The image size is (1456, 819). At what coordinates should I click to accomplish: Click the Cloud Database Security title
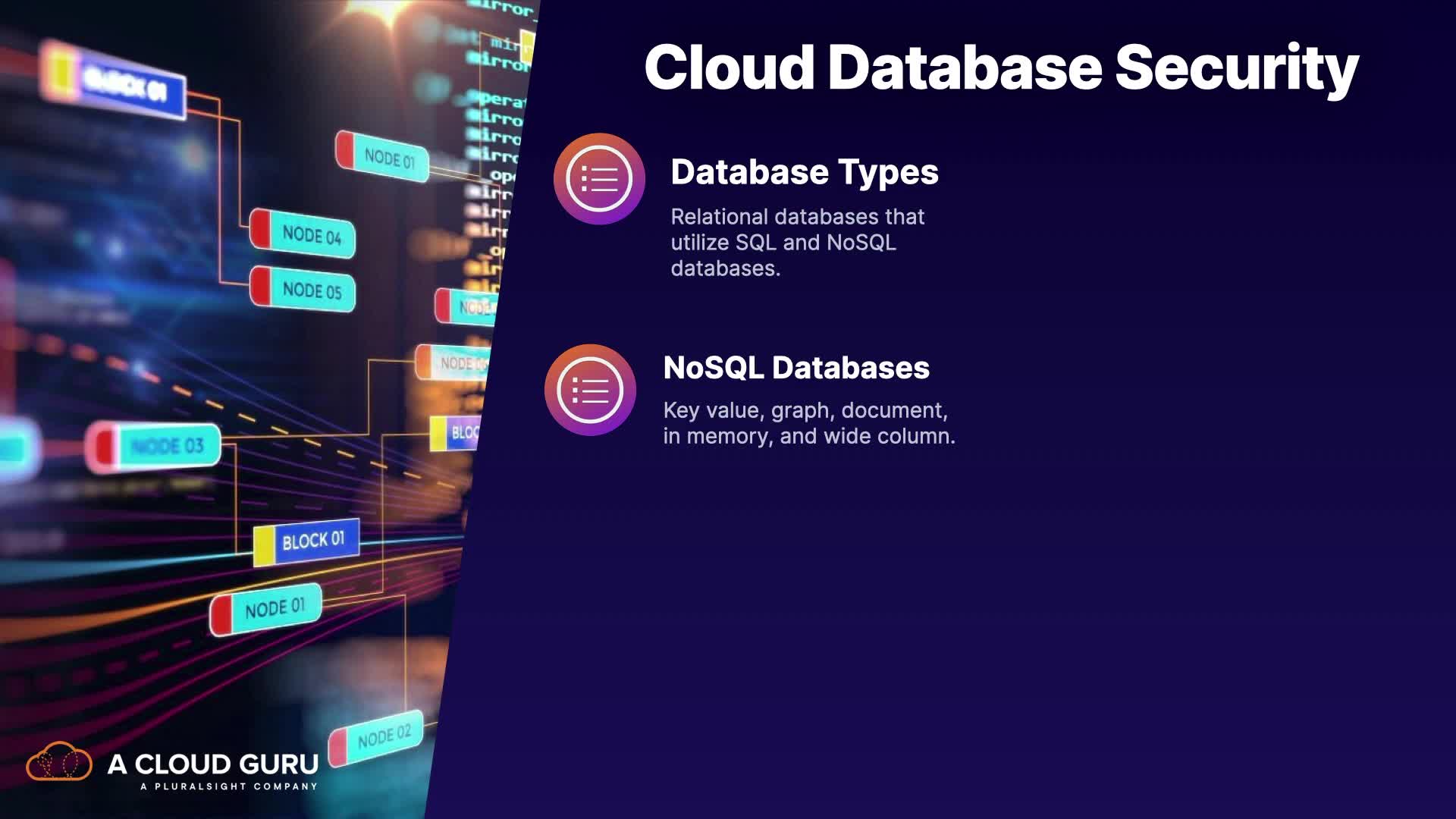tap(1001, 67)
